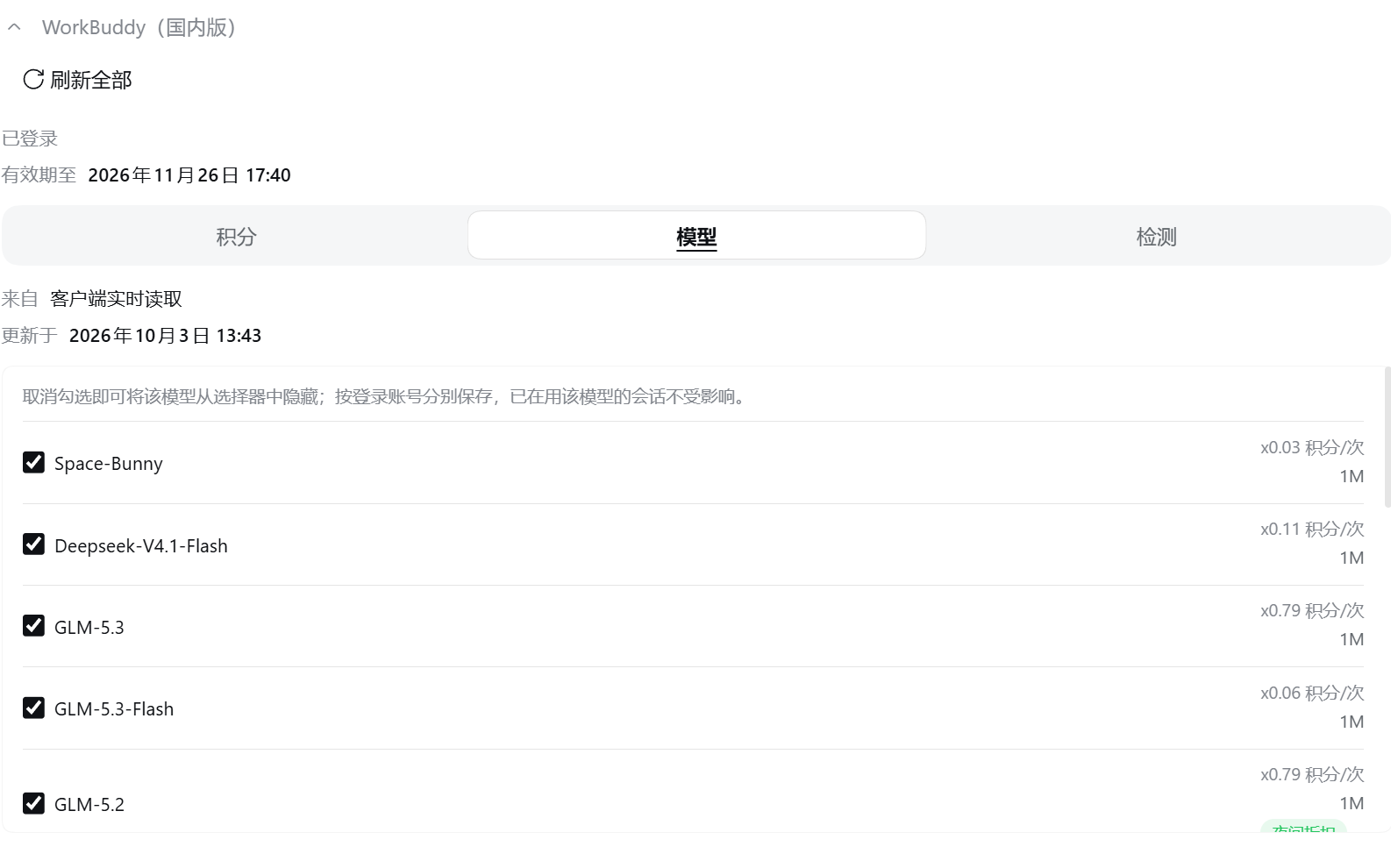The image size is (1391, 868).
Task: Click the 取消勾选 hint description text
Action: coord(386,397)
